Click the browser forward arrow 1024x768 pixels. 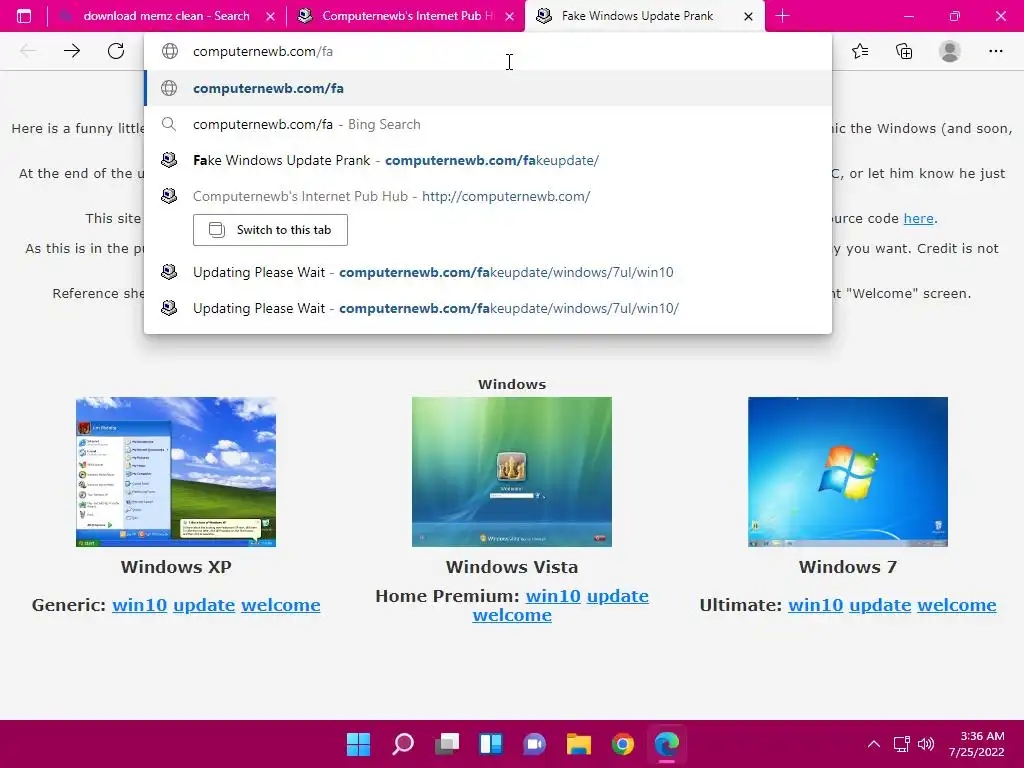[x=72, y=51]
